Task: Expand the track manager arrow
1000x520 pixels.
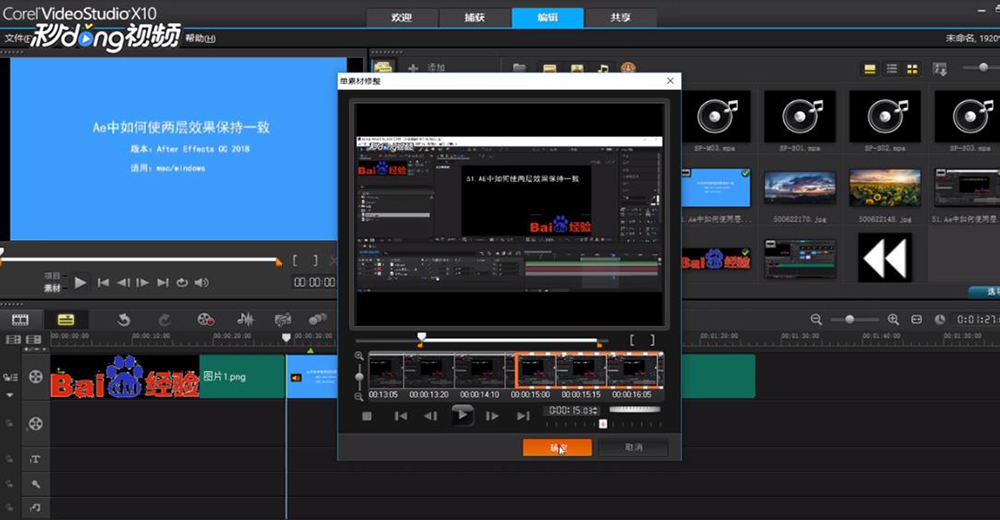Action: (x=10, y=395)
